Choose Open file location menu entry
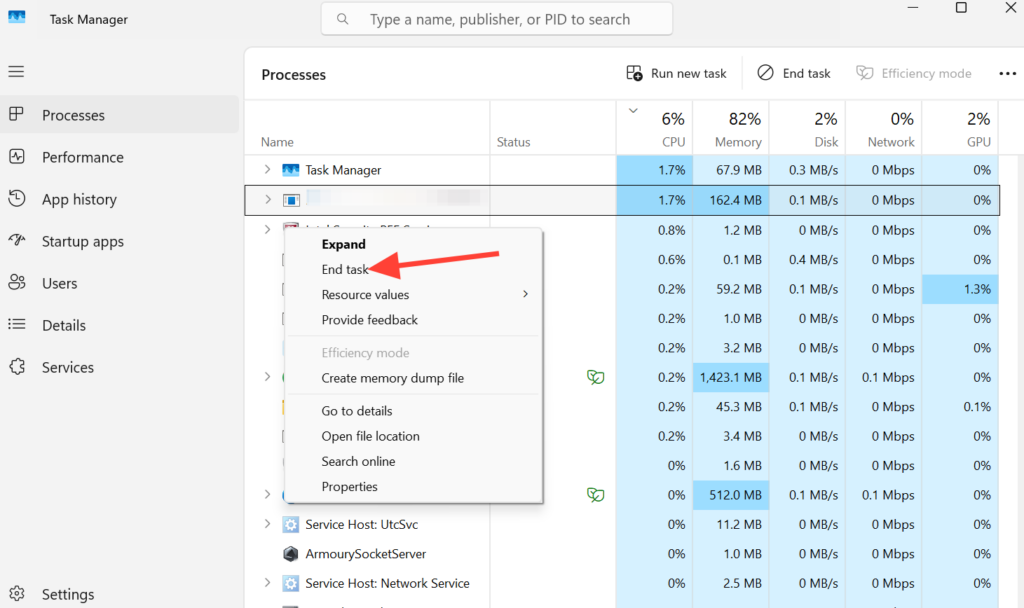Viewport: 1024px width, 608px height. click(370, 436)
